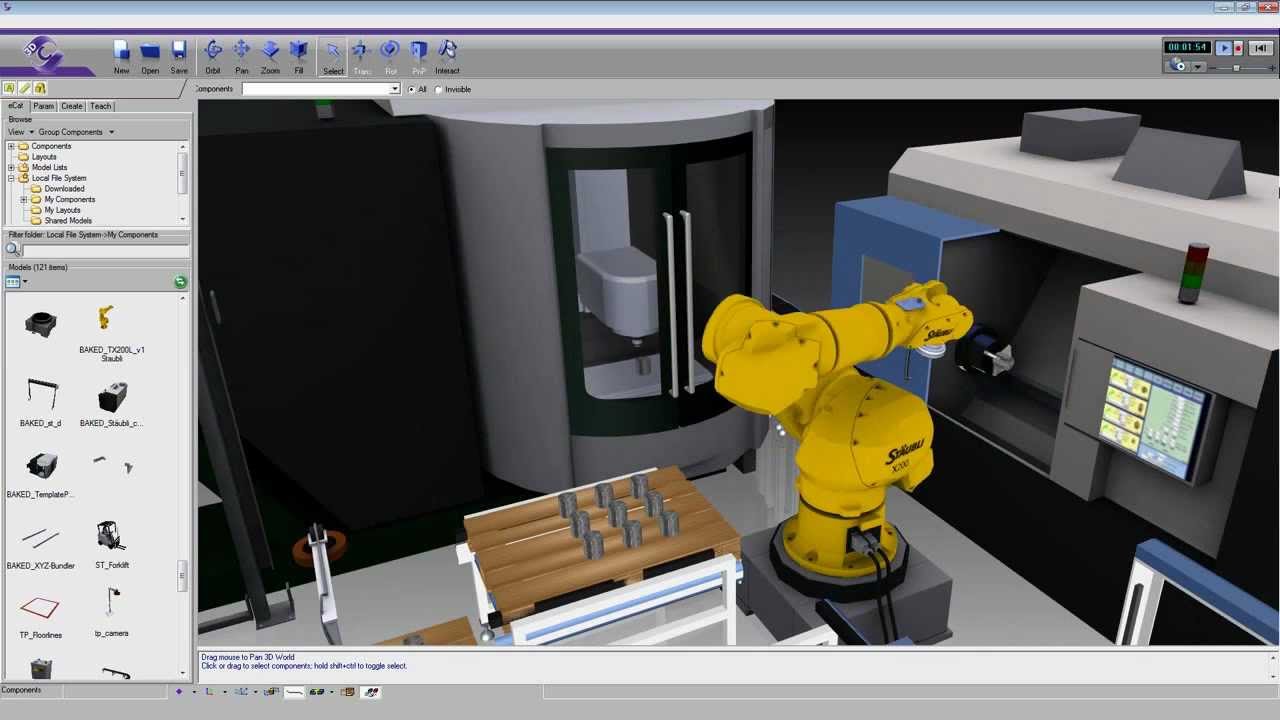Select the Layouts tree folder
This screenshot has width=1280, height=720.
click(x=44, y=157)
